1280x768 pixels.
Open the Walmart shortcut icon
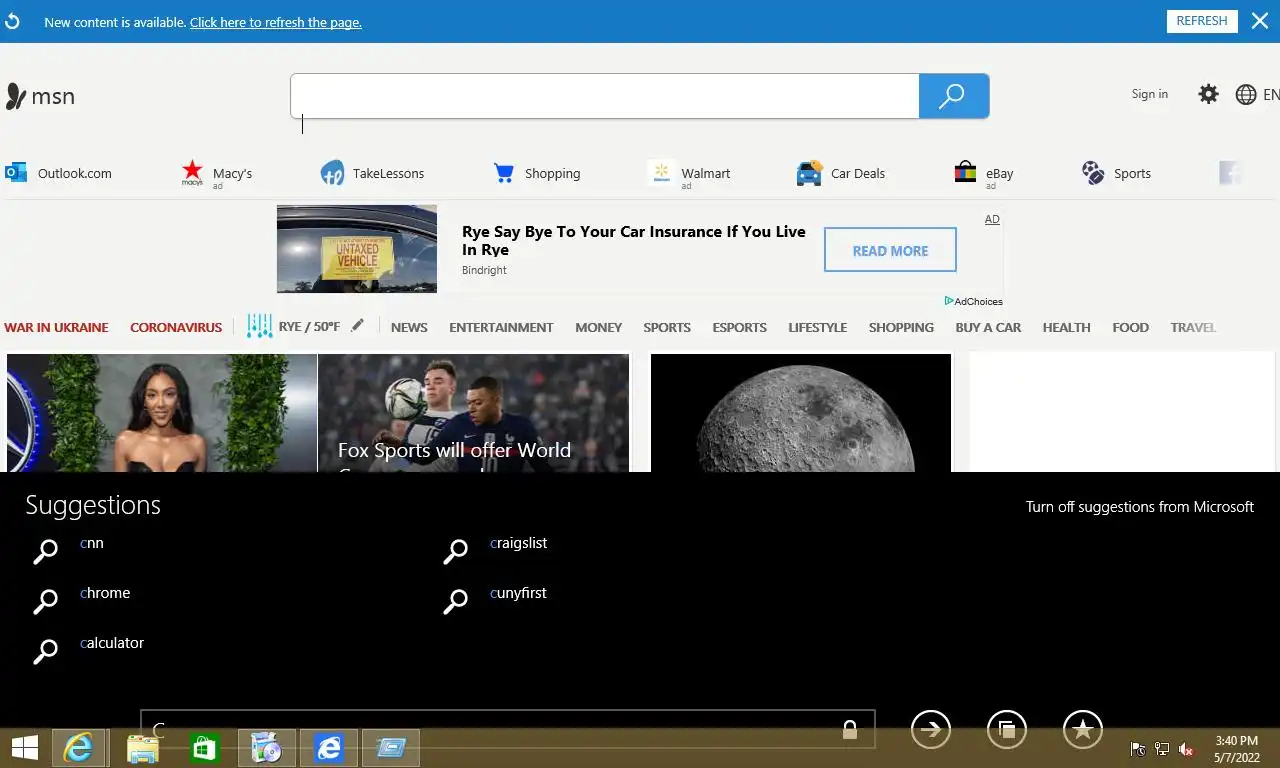[660, 173]
